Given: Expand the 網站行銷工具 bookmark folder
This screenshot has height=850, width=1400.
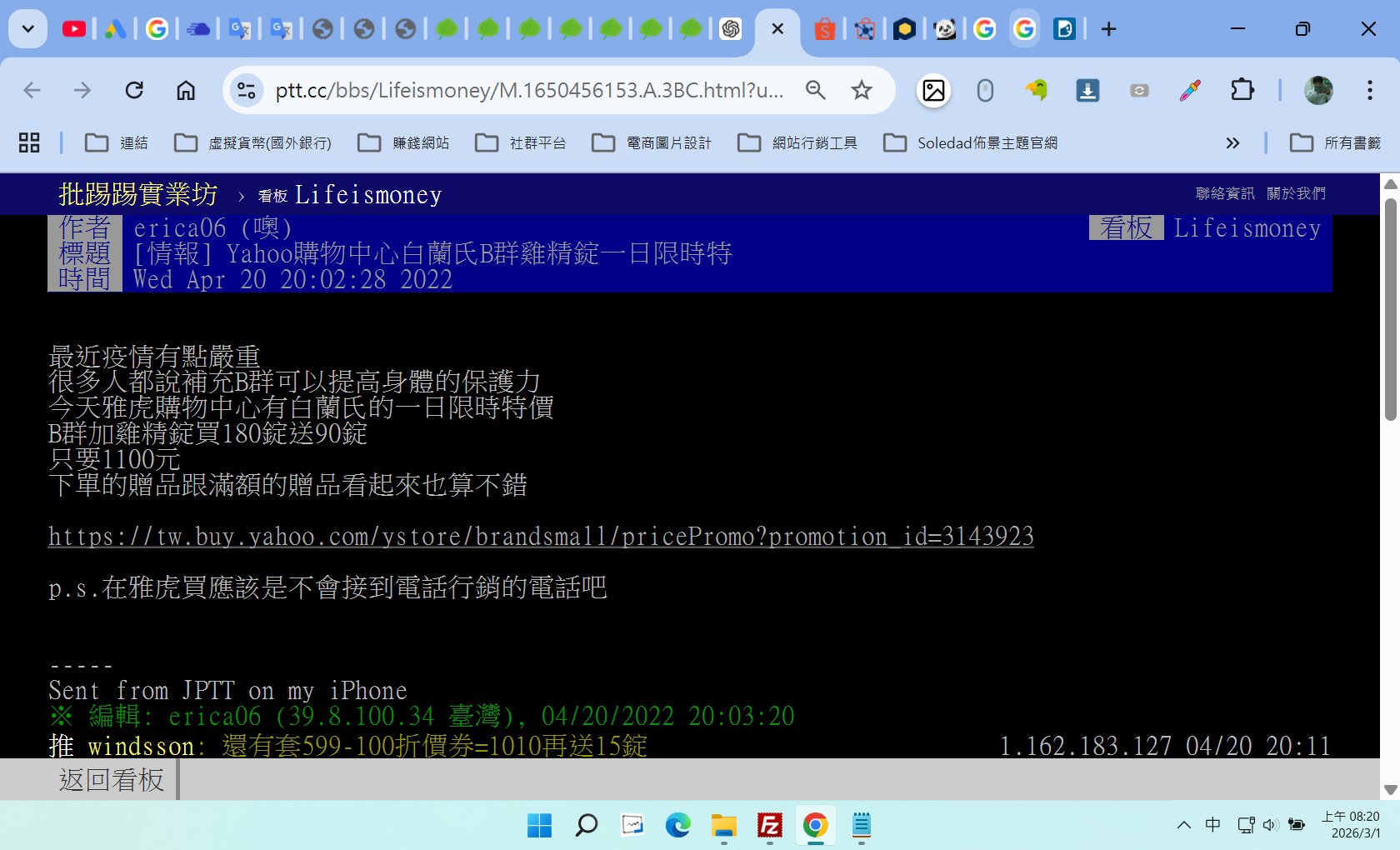Looking at the screenshot, I should tap(797, 143).
